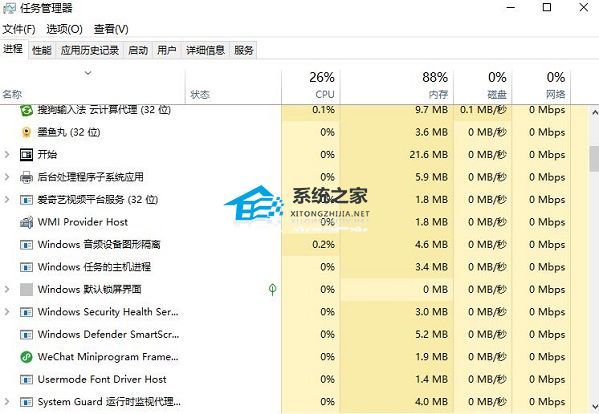The image size is (599, 414).
Task: Switch to the 性能 tab
Action: 42,50
